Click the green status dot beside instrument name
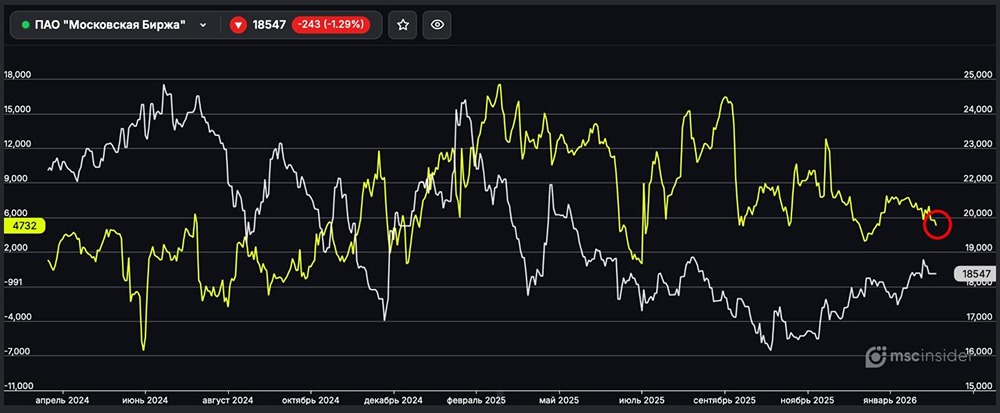The height and width of the screenshot is (413, 1000). (x=26, y=25)
